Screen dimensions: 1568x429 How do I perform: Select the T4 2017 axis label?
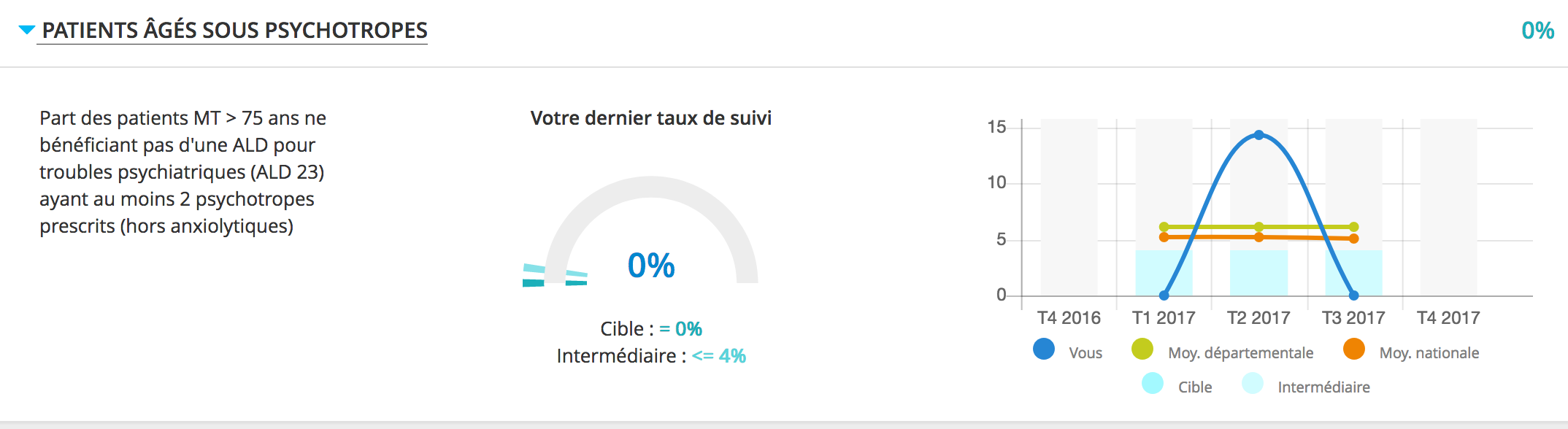click(1448, 318)
